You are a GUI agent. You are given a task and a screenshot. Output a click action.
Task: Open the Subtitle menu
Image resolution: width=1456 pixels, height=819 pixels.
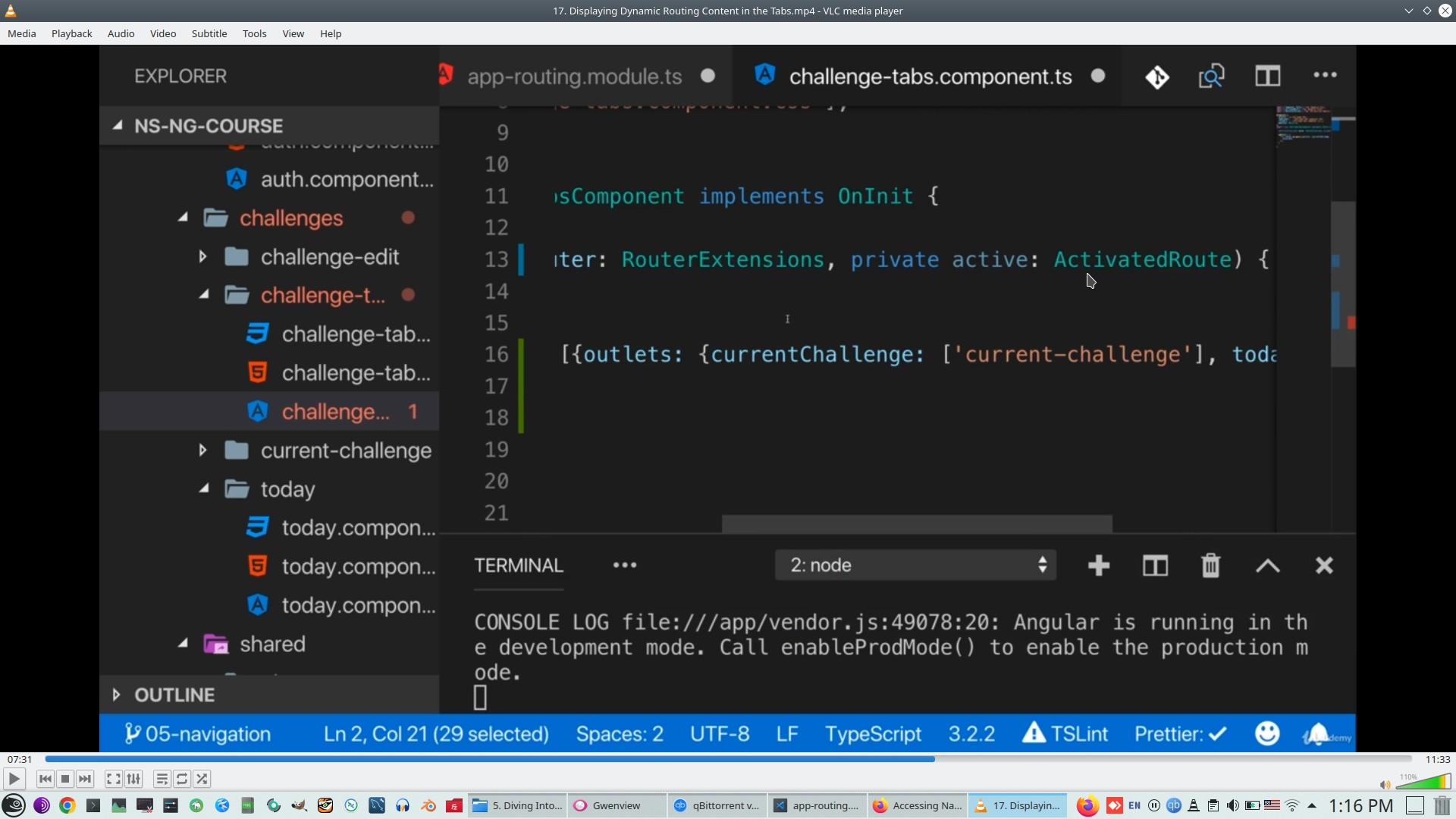209,33
